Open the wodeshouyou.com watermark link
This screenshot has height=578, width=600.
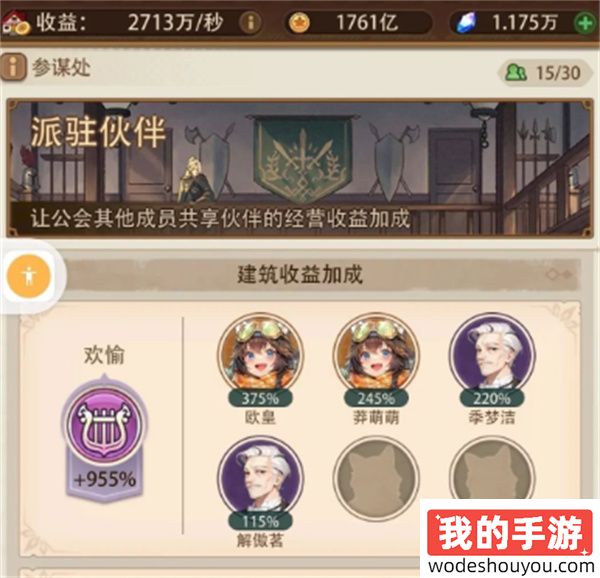coord(510,567)
